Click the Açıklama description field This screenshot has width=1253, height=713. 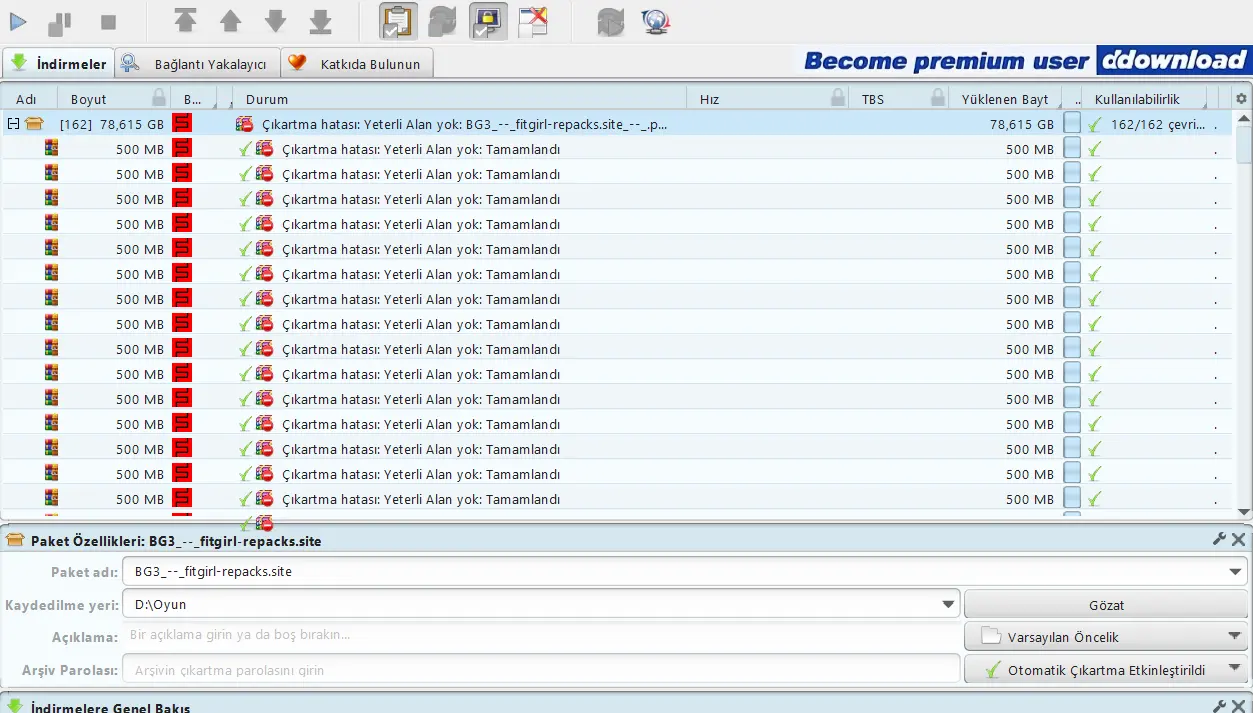(540, 635)
